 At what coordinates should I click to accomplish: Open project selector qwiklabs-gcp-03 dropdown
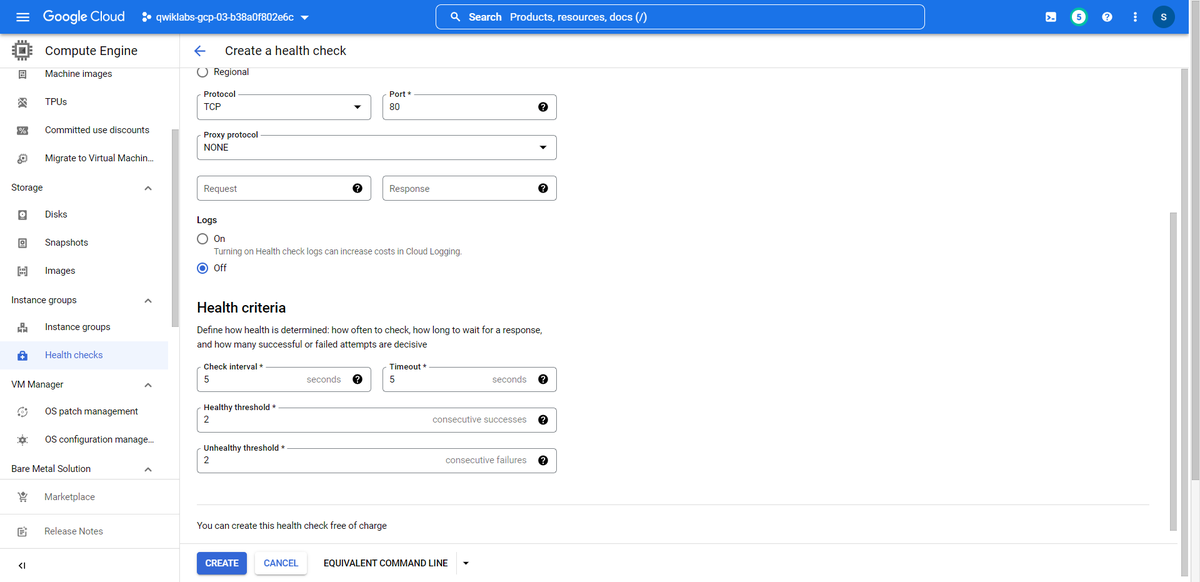click(x=225, y=17)
